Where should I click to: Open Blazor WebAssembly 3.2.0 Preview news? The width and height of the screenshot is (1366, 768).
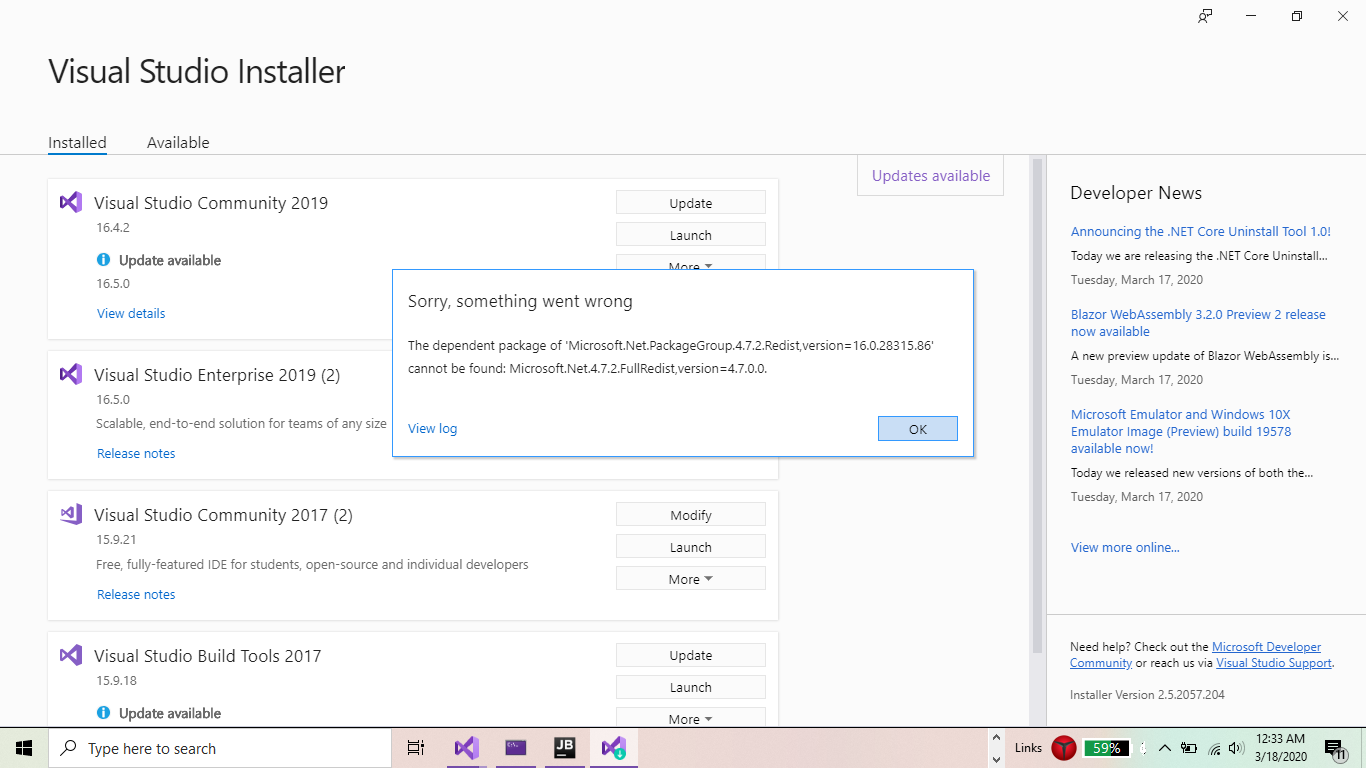(1198, 323)
